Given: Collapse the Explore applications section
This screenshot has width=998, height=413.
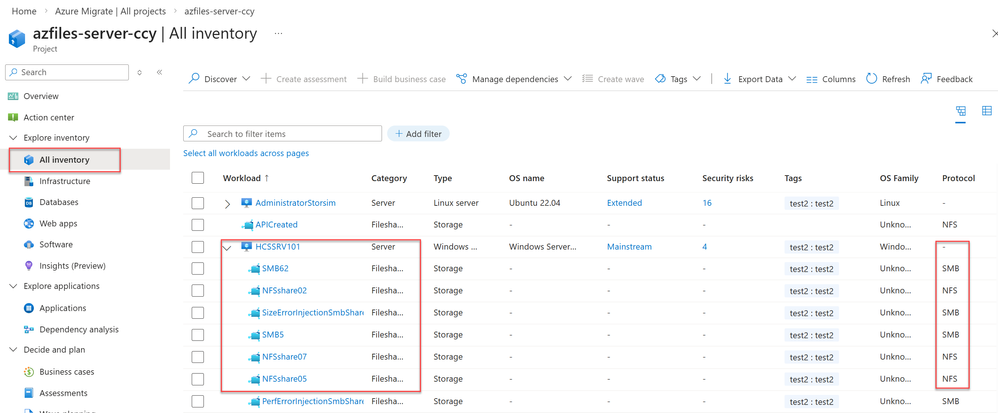Looking at the screenshot, I should click(x=13, y=286).
